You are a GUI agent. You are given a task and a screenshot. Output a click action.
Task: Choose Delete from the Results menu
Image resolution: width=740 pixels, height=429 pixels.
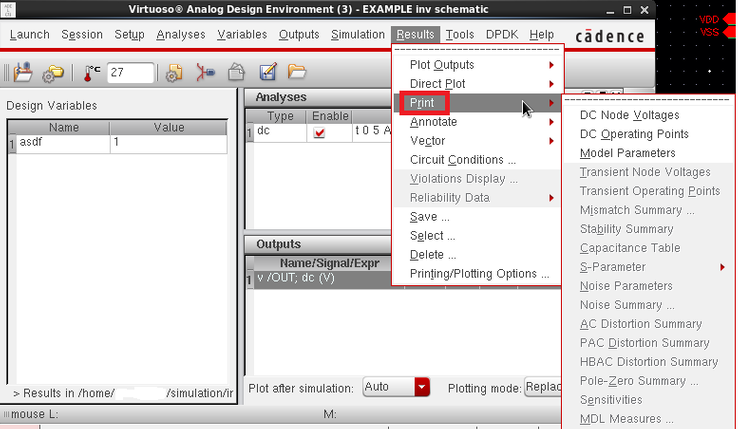(433, 255)
